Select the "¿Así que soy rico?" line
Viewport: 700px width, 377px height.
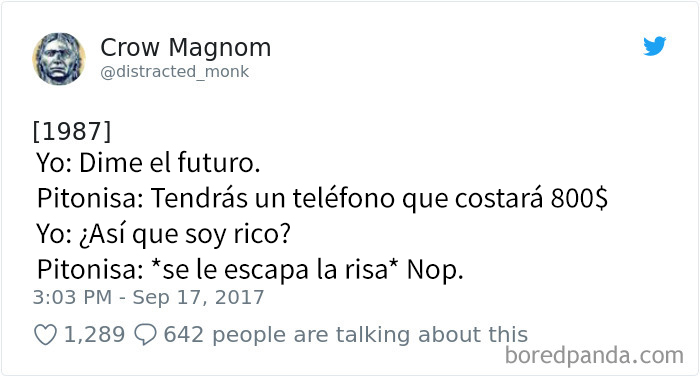(x=185, y=234)
